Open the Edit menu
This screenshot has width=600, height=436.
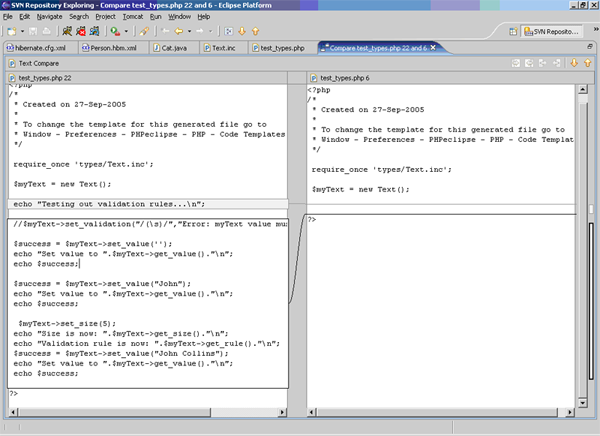coord(24,16)
